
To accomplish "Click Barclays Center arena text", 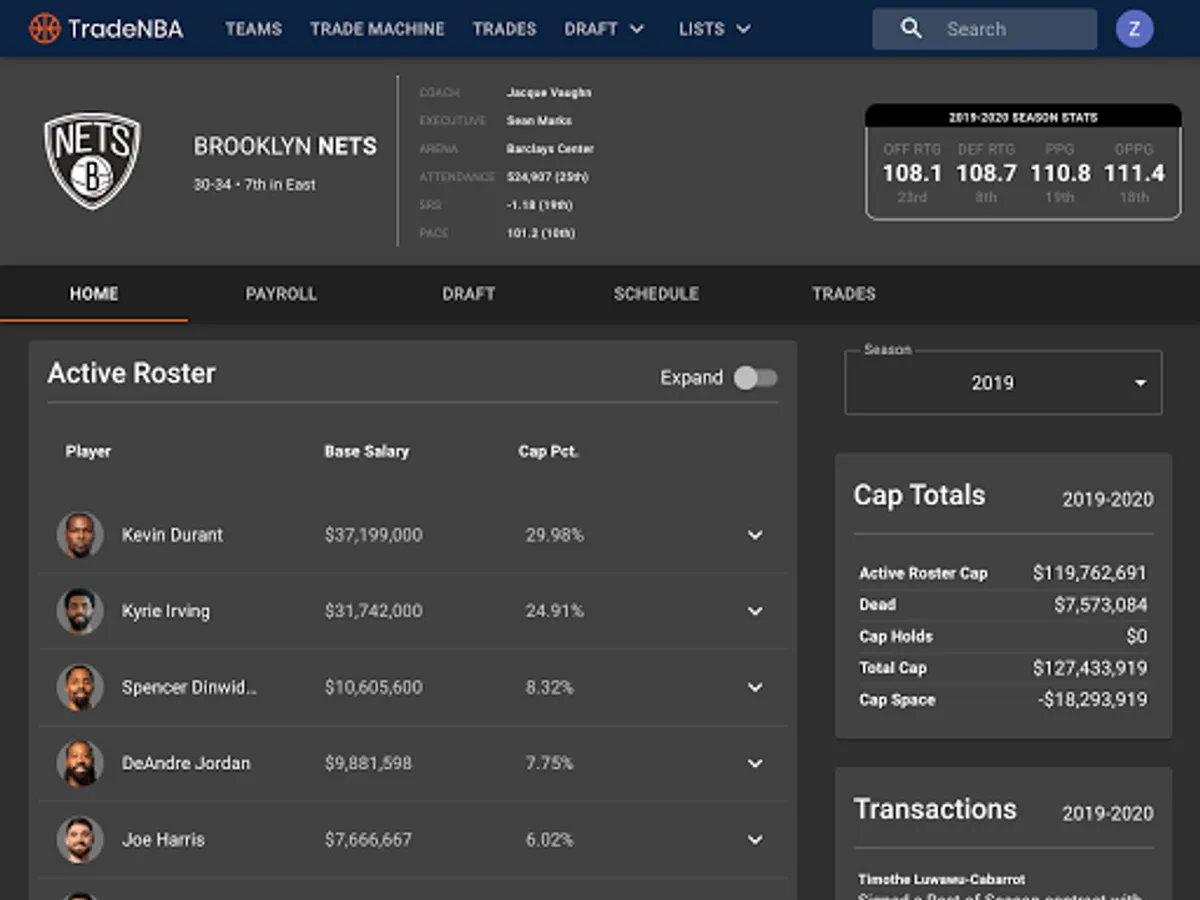I will point(550,149).
